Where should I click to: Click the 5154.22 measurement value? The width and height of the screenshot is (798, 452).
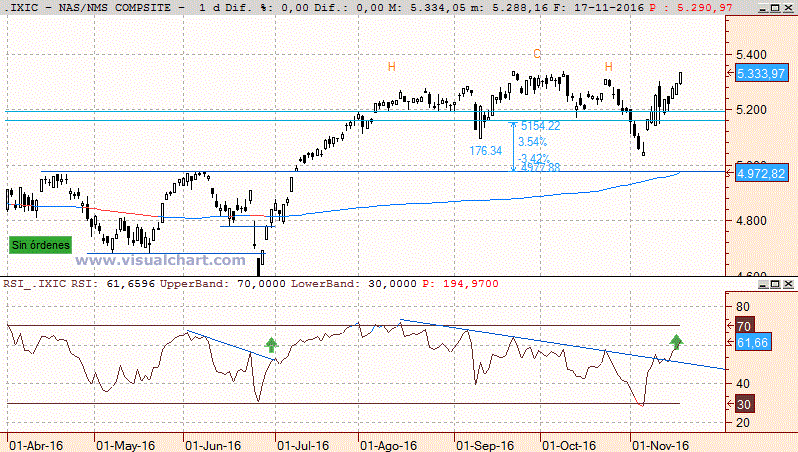coord(540,126)
